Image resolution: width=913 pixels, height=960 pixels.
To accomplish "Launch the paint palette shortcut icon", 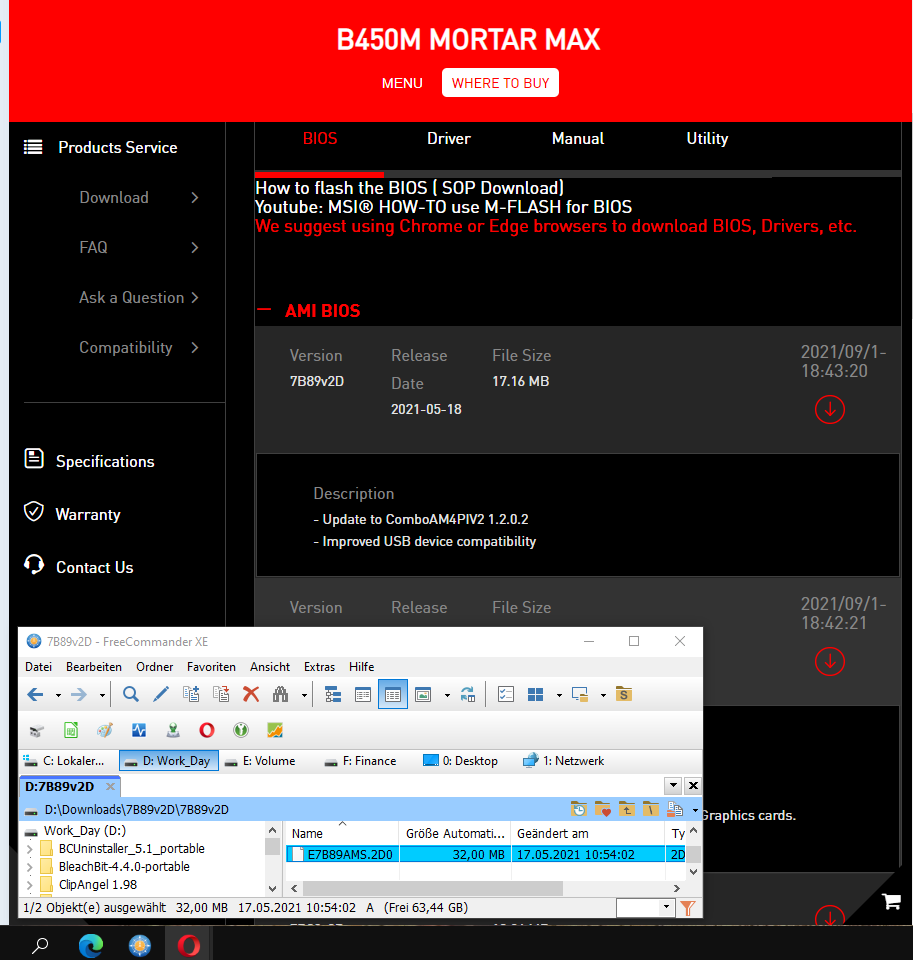I will coord(105,730).
